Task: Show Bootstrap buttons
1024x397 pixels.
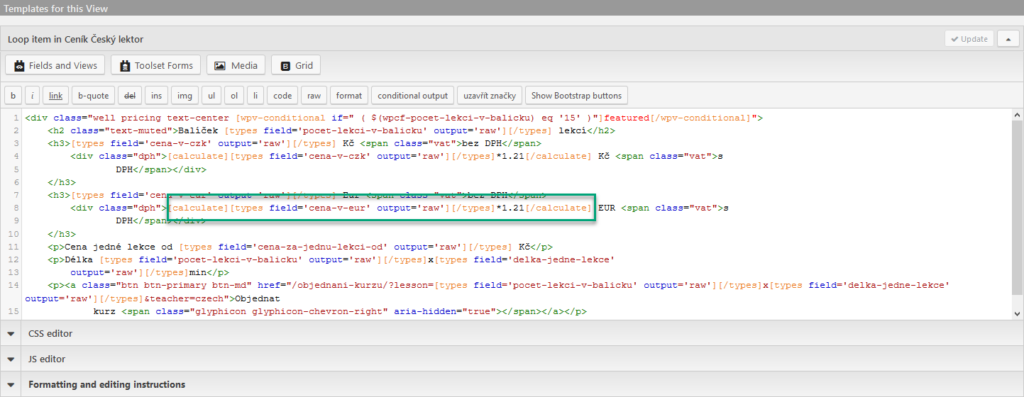Action: [x=577, y=95]
